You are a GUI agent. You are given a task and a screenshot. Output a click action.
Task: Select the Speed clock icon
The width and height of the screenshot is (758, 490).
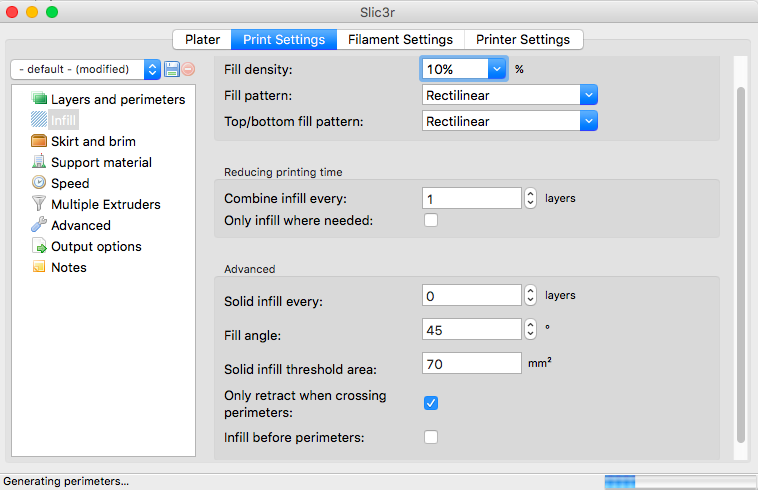pos(39,183)
